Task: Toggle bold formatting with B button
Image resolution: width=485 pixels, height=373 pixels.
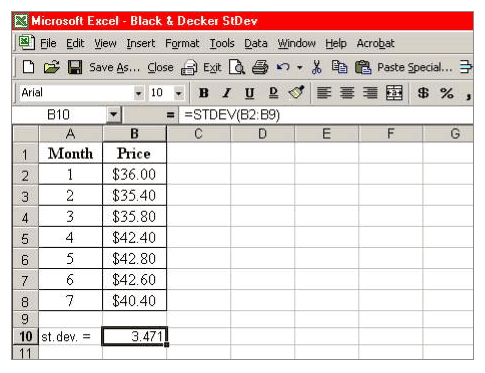Action: pyautogui.click(x=204, y=93)
